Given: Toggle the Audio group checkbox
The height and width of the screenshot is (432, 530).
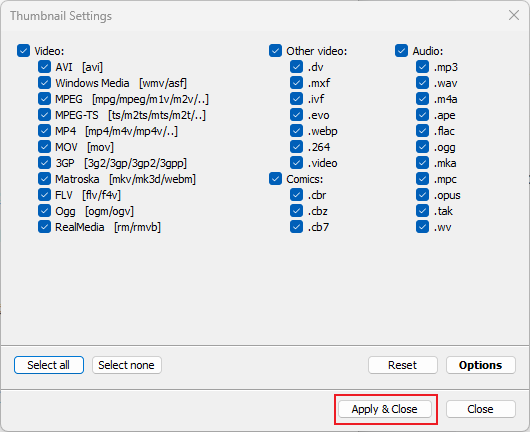Looking at the screenshot, I should click(401, 51).
